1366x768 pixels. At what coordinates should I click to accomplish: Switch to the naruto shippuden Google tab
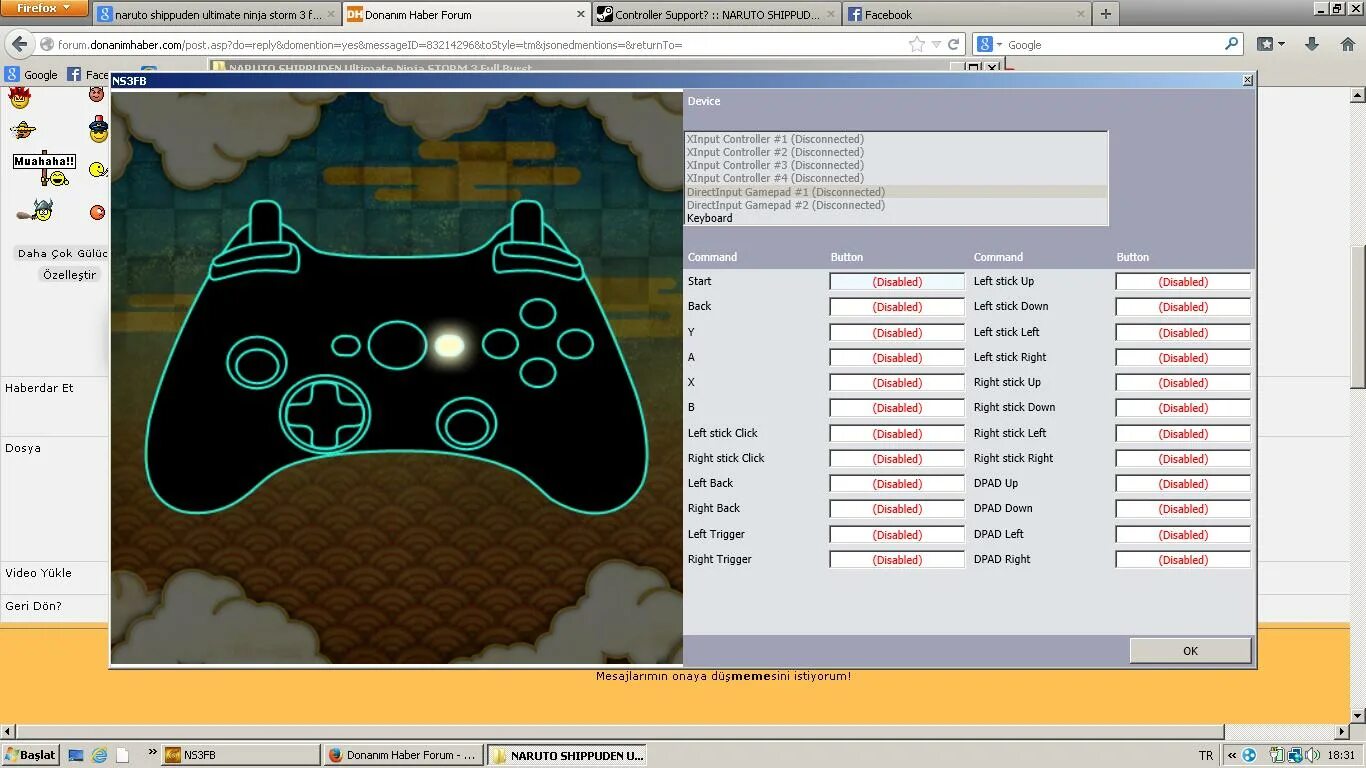coord(216,14)
